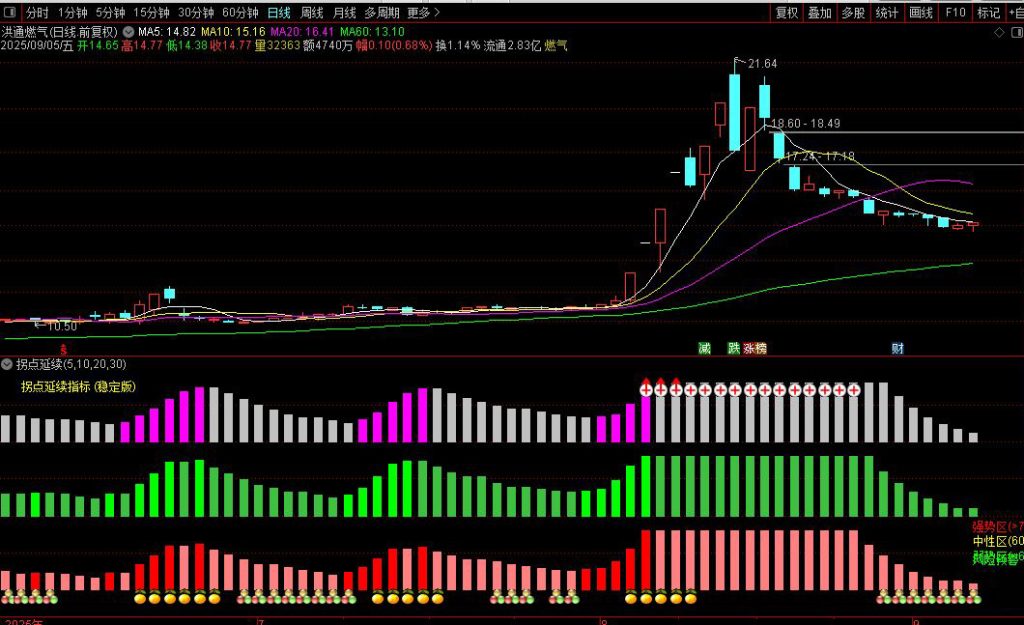Toggle 复权 price adjustment
The width and height of the screenshot is (1024, 625).
787,13
